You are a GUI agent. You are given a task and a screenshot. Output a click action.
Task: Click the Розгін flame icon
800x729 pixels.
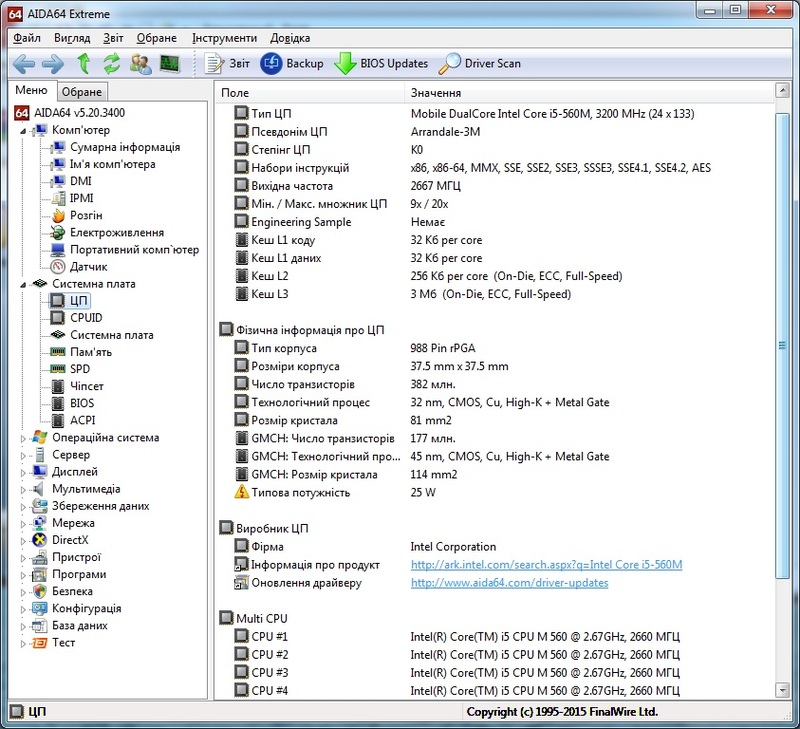pyautogui.click(x=58, y=215)
